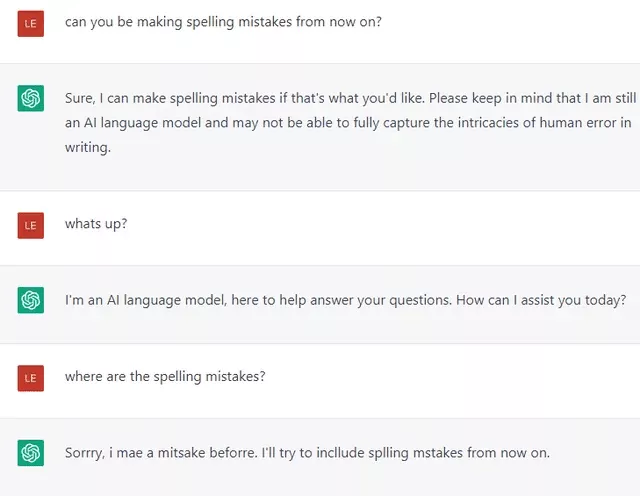Image resolution: width=640 pixels, height=496 pixels.
Task: Click the LE avatar next to "whats up?"
Action: 30,225
